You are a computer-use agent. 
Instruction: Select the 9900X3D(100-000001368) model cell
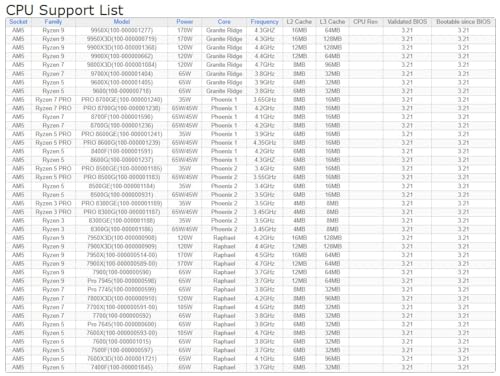point(122,48)
